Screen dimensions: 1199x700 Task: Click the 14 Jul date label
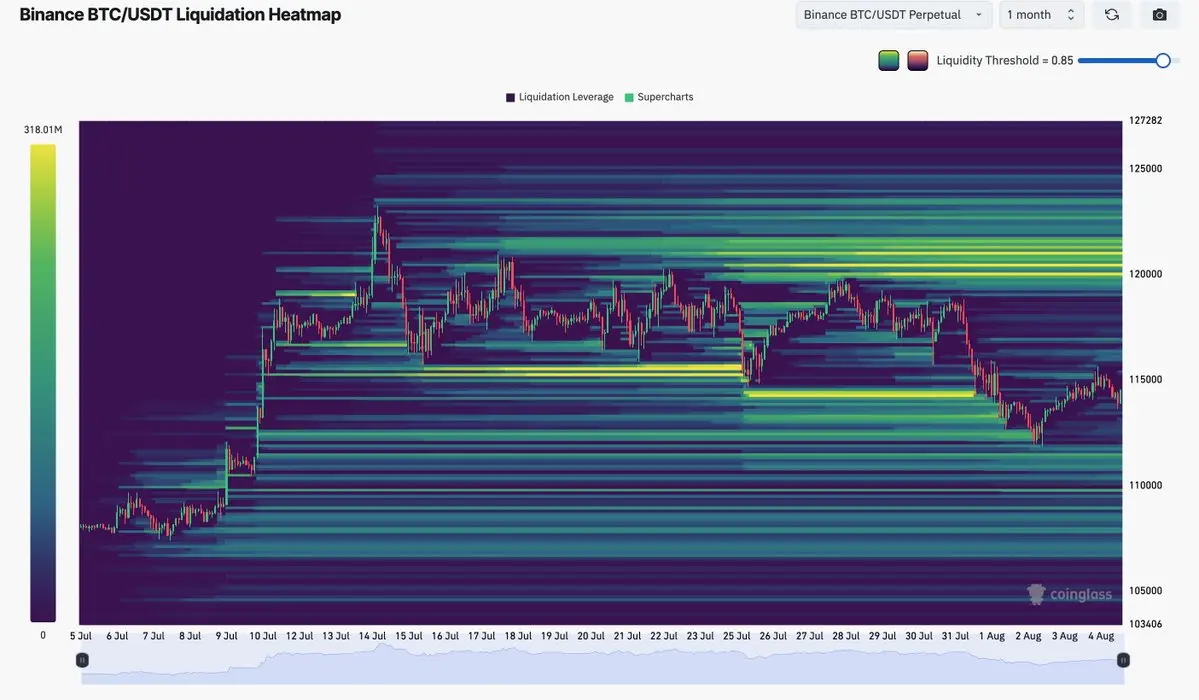[x=372, y=636]
